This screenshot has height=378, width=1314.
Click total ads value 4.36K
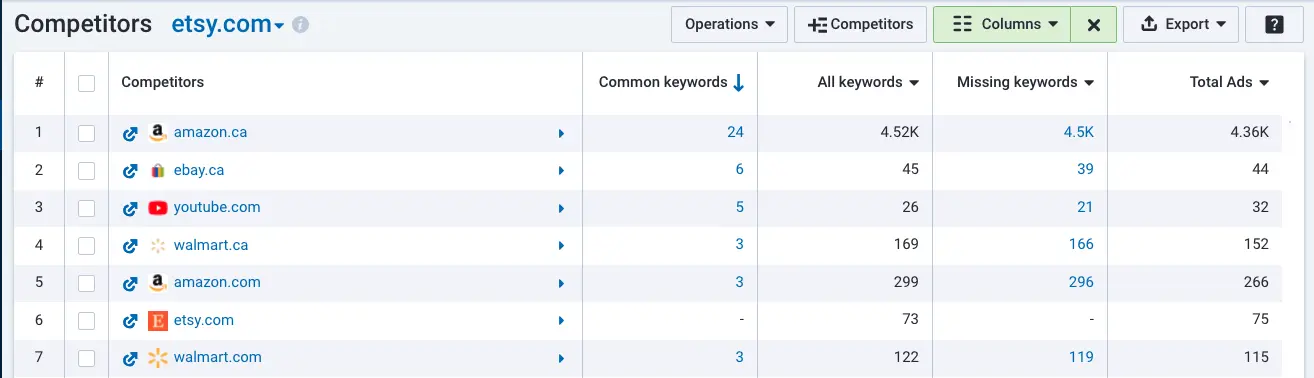(x=1250, y=132)
